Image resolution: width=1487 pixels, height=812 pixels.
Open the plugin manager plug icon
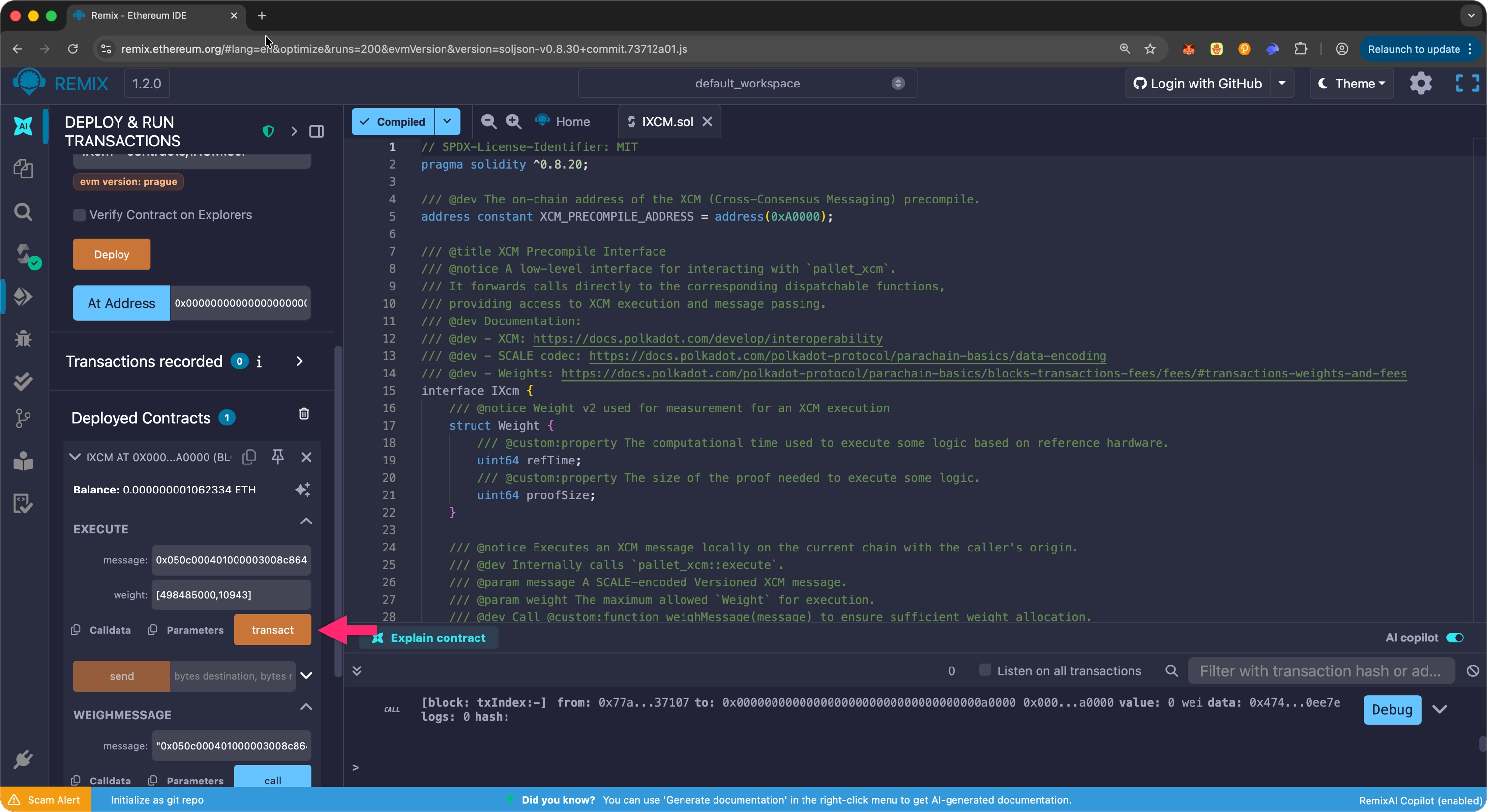23,759
